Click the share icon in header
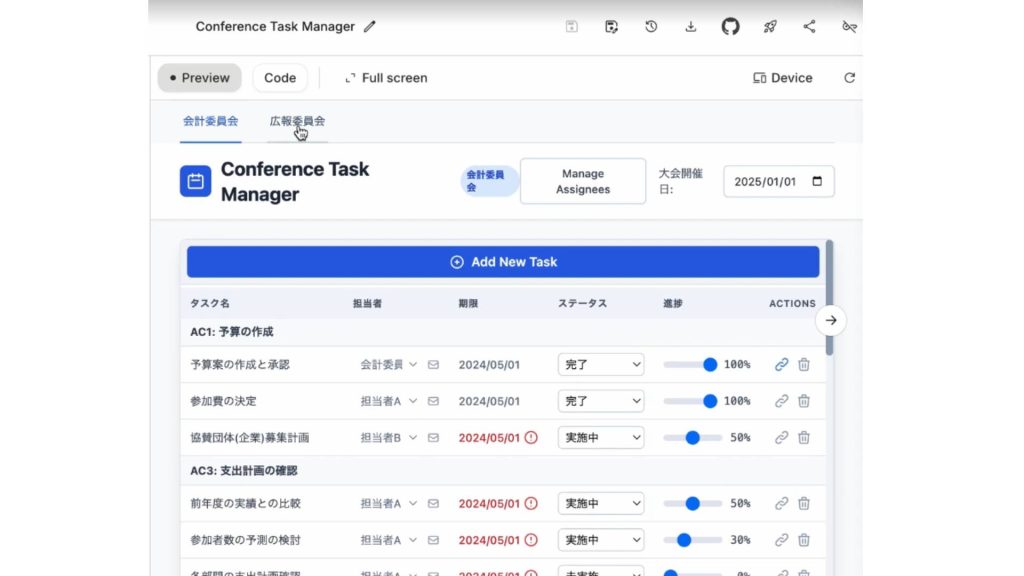Viewport: 1024px width, 576px height. click(x=810, y=27)
